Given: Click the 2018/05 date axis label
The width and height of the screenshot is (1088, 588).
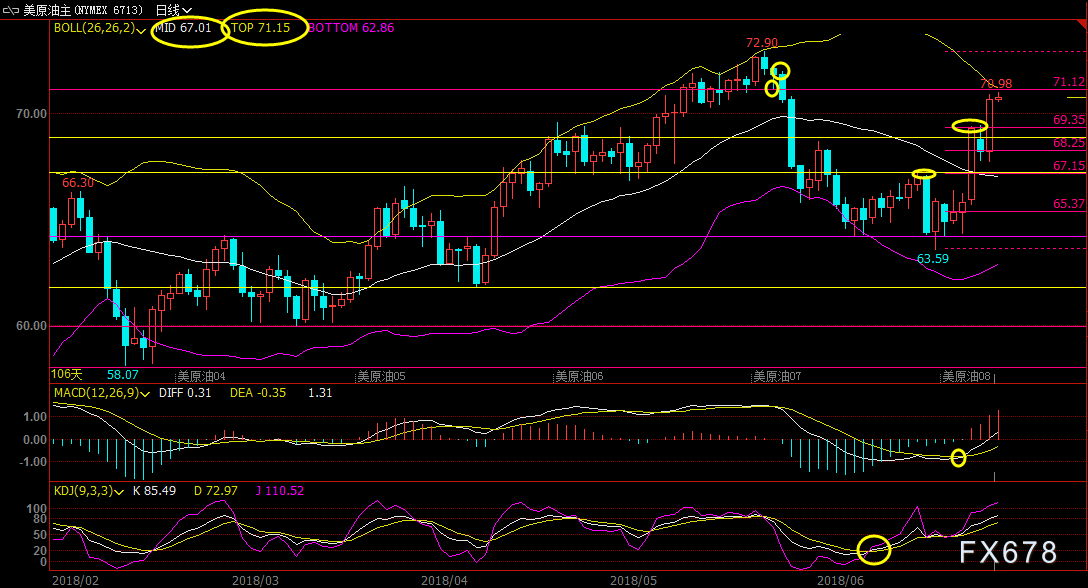Looking at the screenshot, I should pyautogui.click(x=633, y=580).
